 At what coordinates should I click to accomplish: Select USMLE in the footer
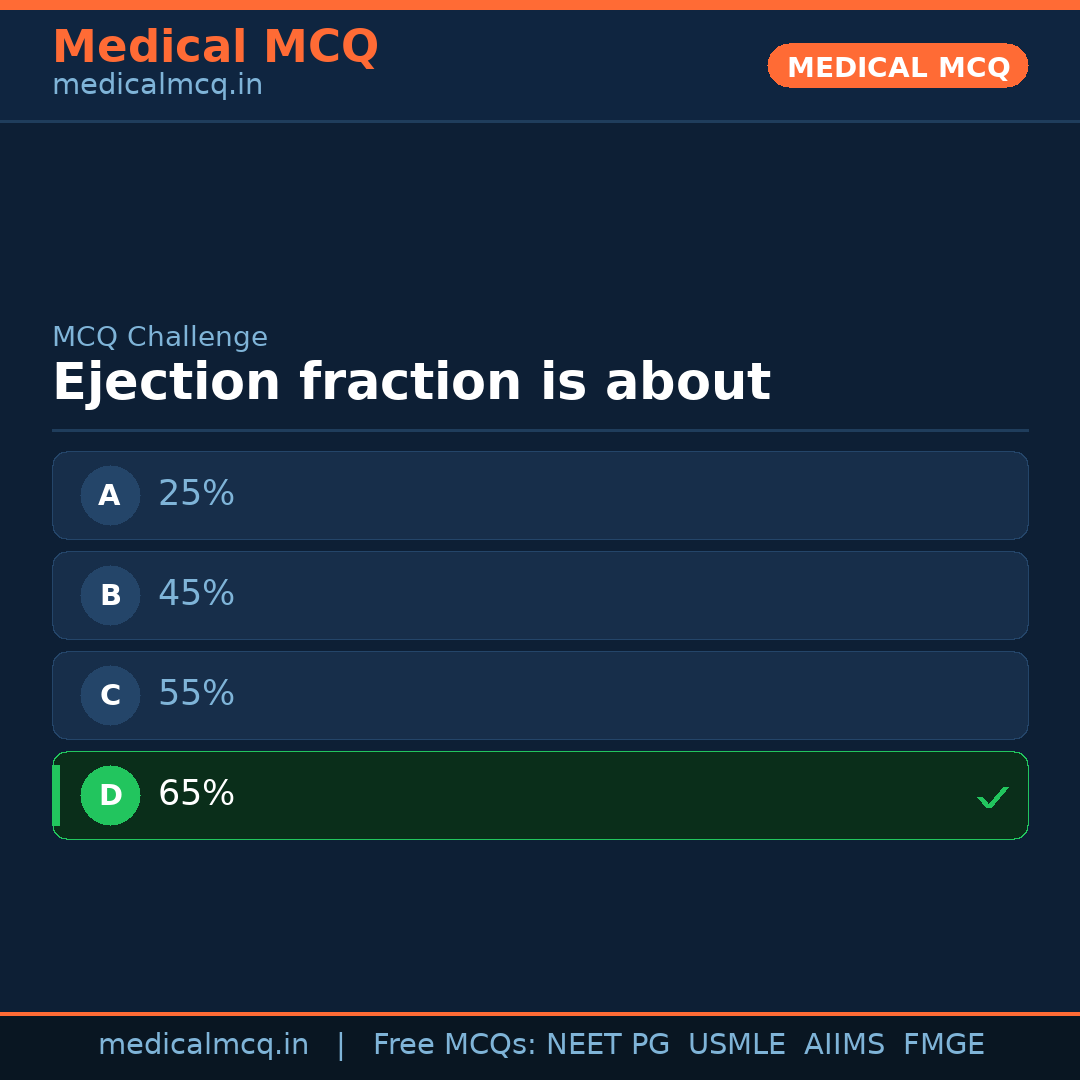pyautogui.click(x=736, y=1045)
